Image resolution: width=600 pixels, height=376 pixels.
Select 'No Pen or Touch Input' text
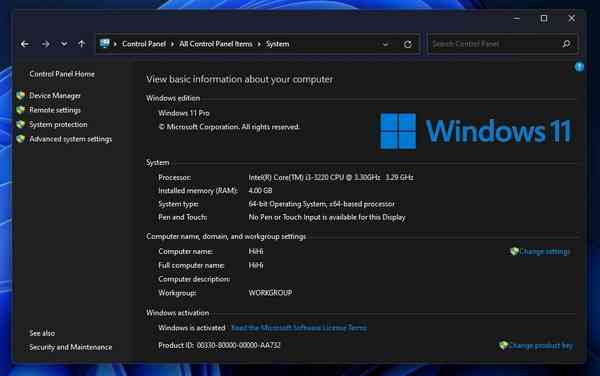coord(285,217)
